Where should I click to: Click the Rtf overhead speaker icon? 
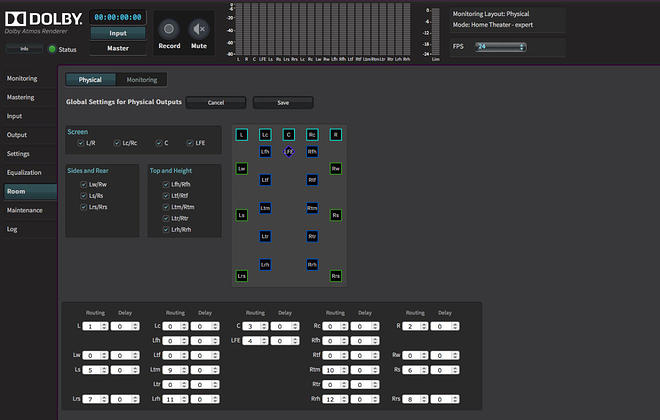(312, 180)
